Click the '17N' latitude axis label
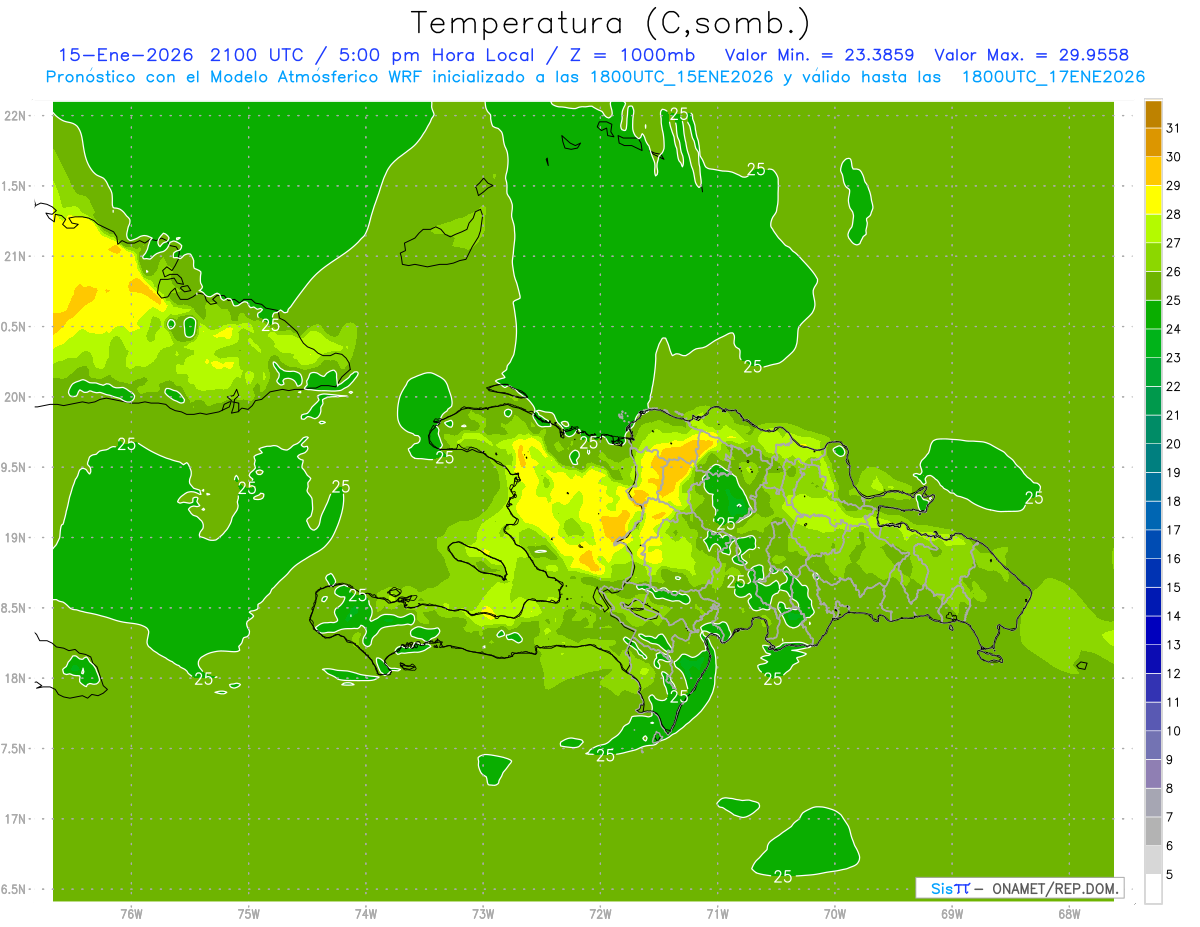Viewport: 1200px width, 927px height. 17,819
